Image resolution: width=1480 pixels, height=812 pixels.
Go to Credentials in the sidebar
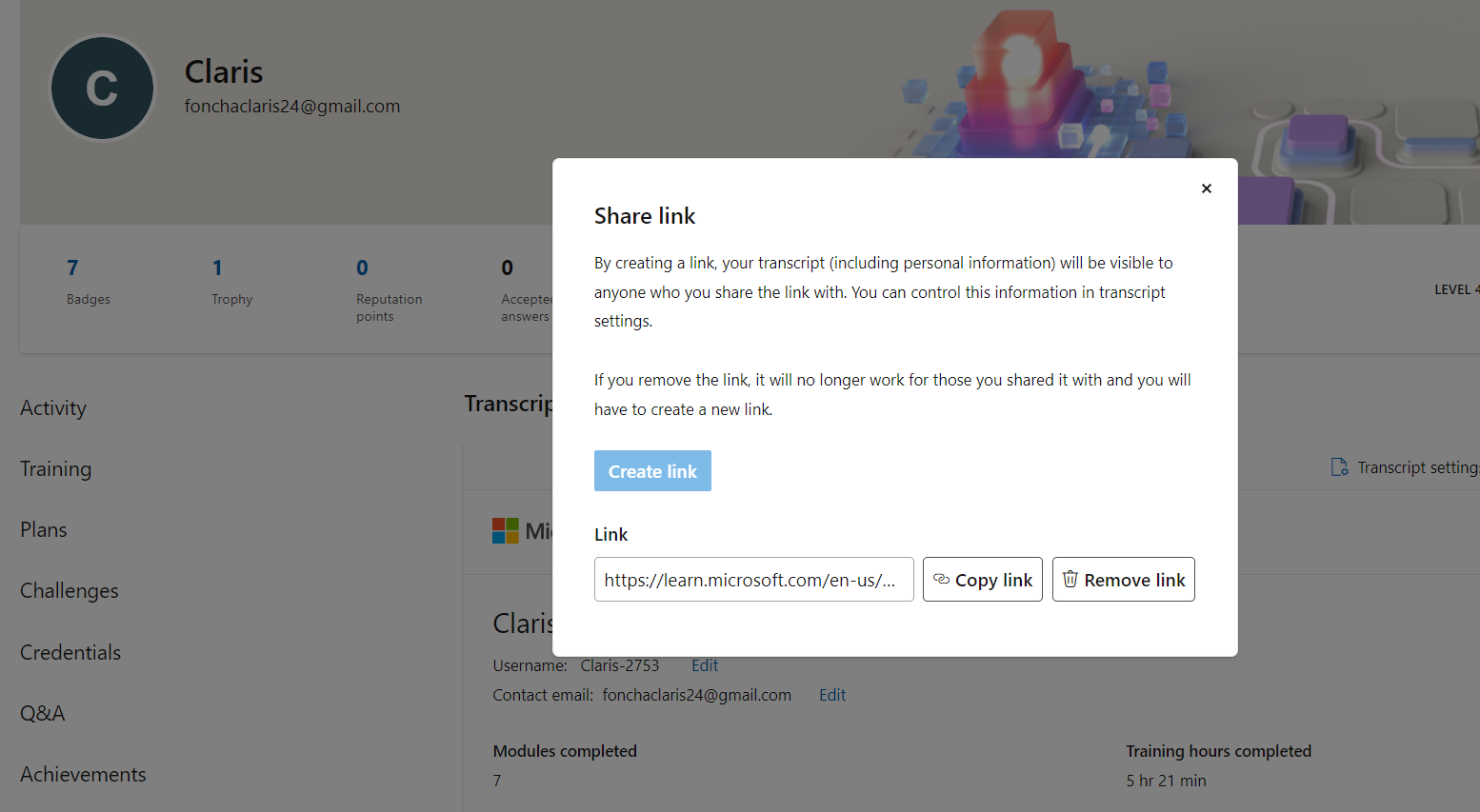point(70,652)
